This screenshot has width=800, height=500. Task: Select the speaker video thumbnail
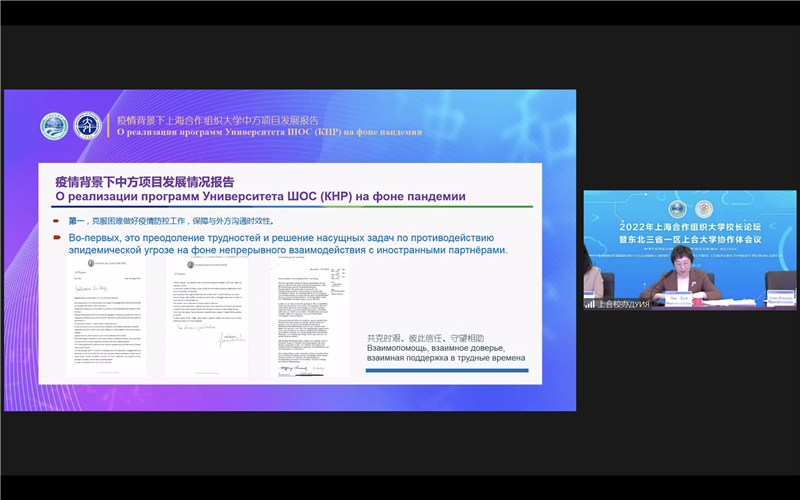click(690, 250)
